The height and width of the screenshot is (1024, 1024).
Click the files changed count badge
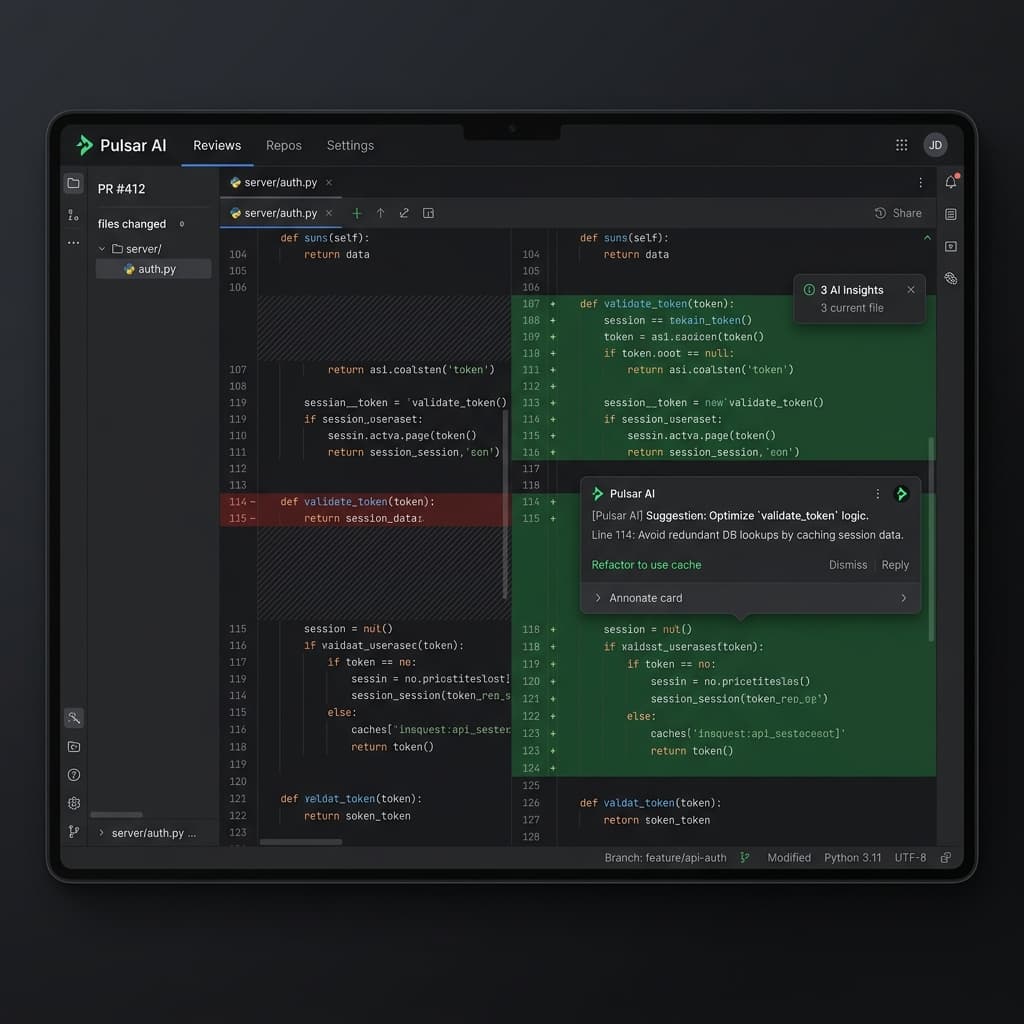[182, 224]
